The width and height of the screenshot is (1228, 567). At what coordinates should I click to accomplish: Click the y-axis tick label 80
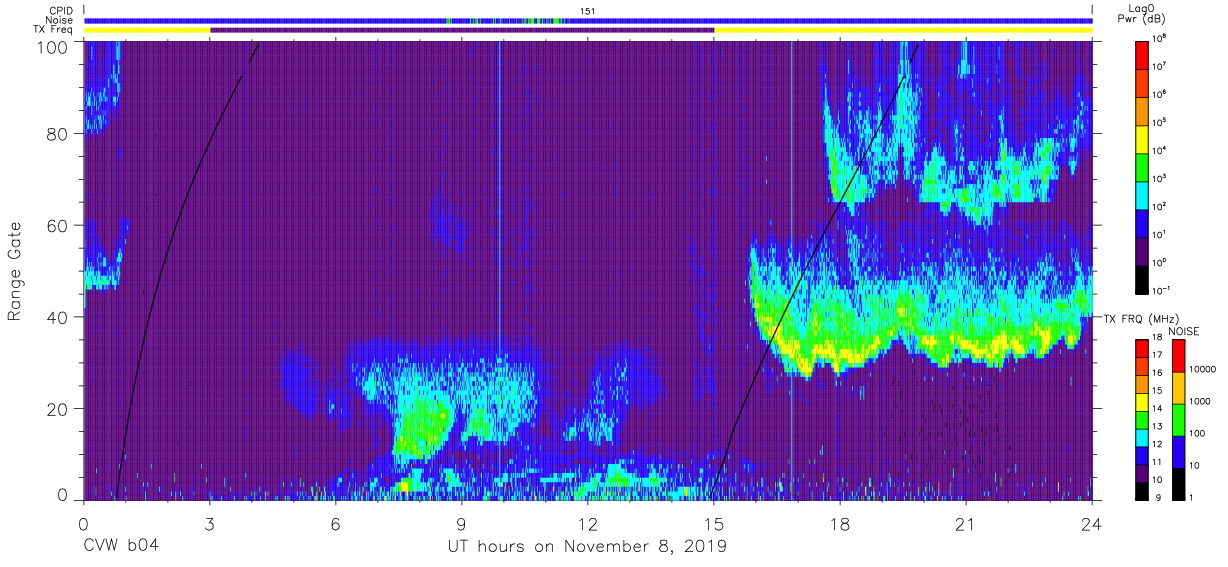pos(58,134)
